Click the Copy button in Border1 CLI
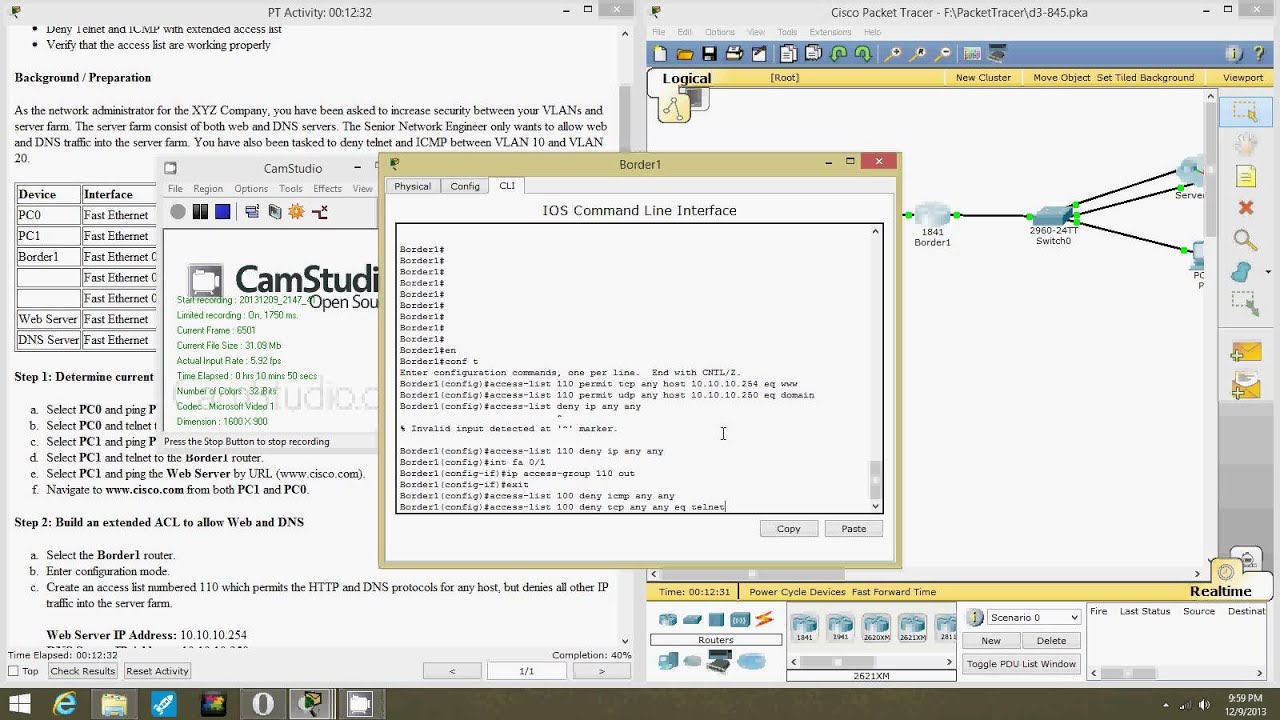 788,528
